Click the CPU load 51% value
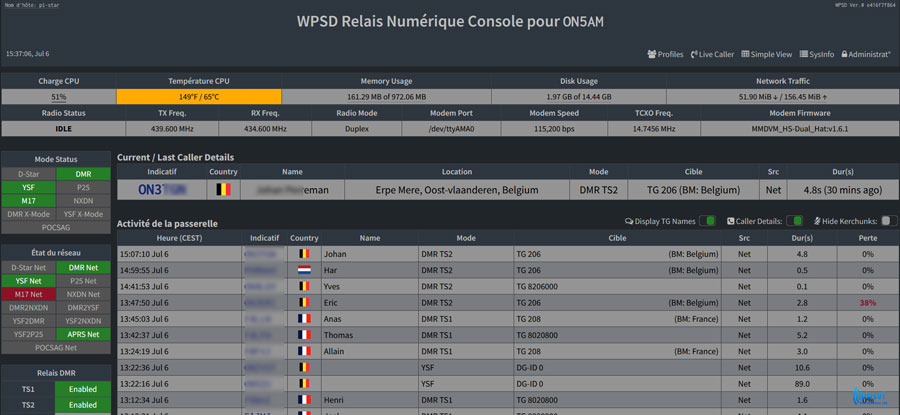The image size is (900, 415). (59, 96)
